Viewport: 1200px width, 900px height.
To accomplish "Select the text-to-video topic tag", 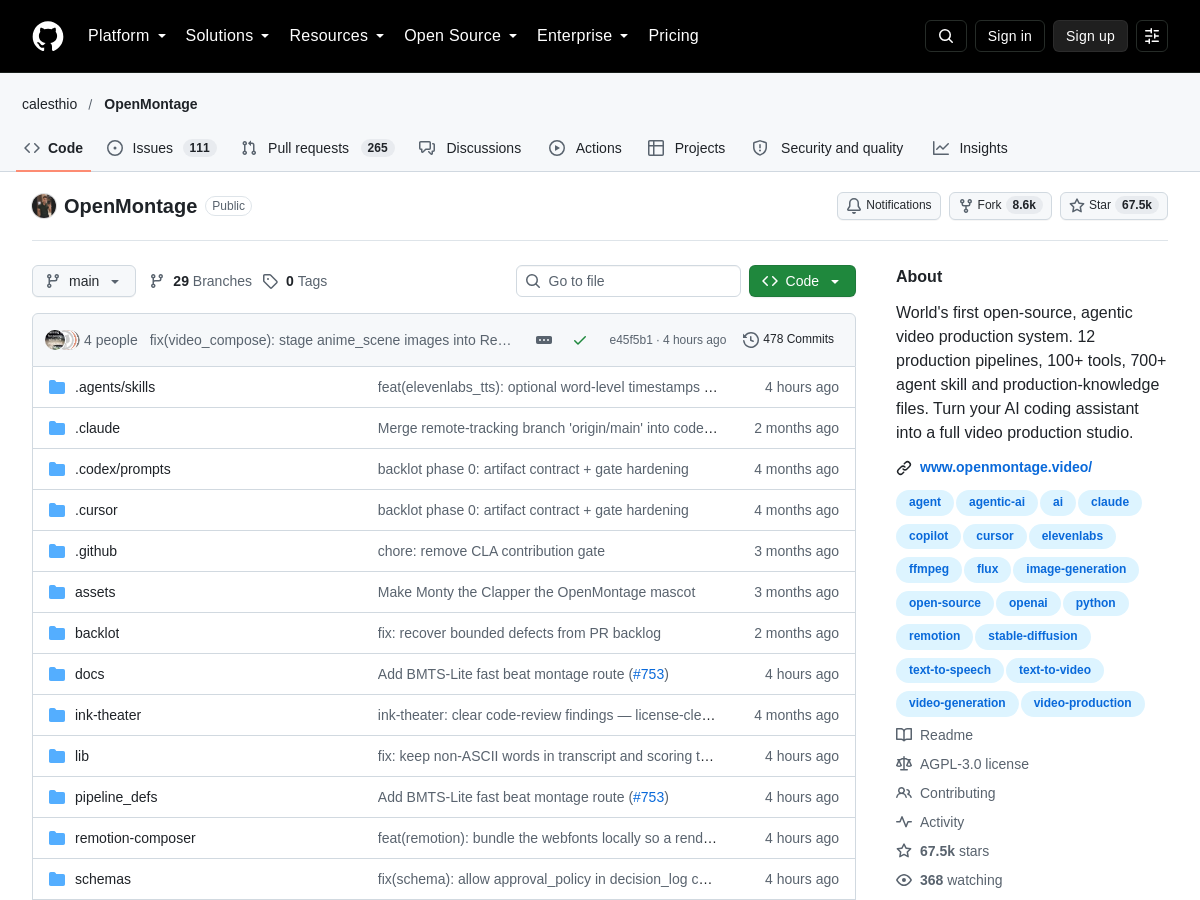I will (1055, 670).
